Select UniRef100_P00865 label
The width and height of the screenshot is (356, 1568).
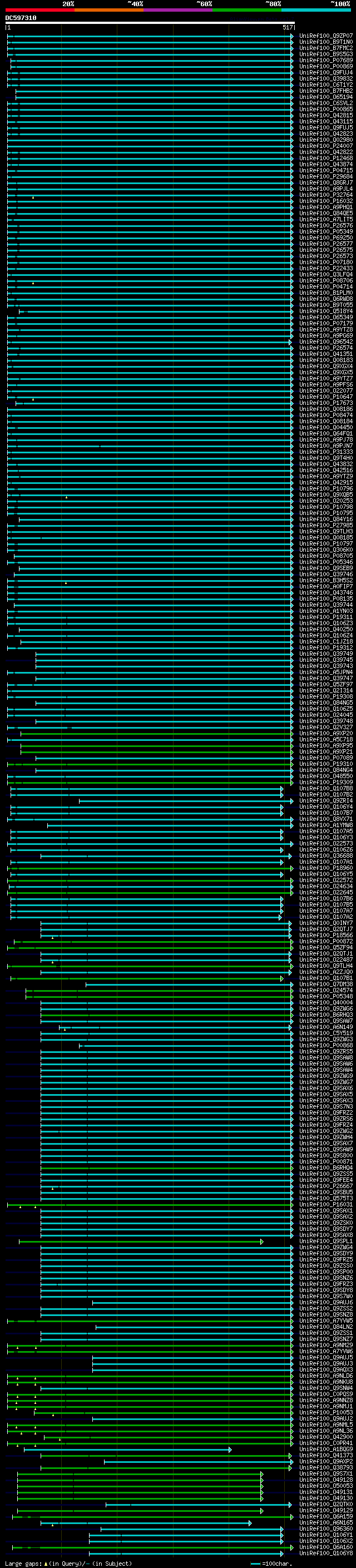(x=326, y=109)
